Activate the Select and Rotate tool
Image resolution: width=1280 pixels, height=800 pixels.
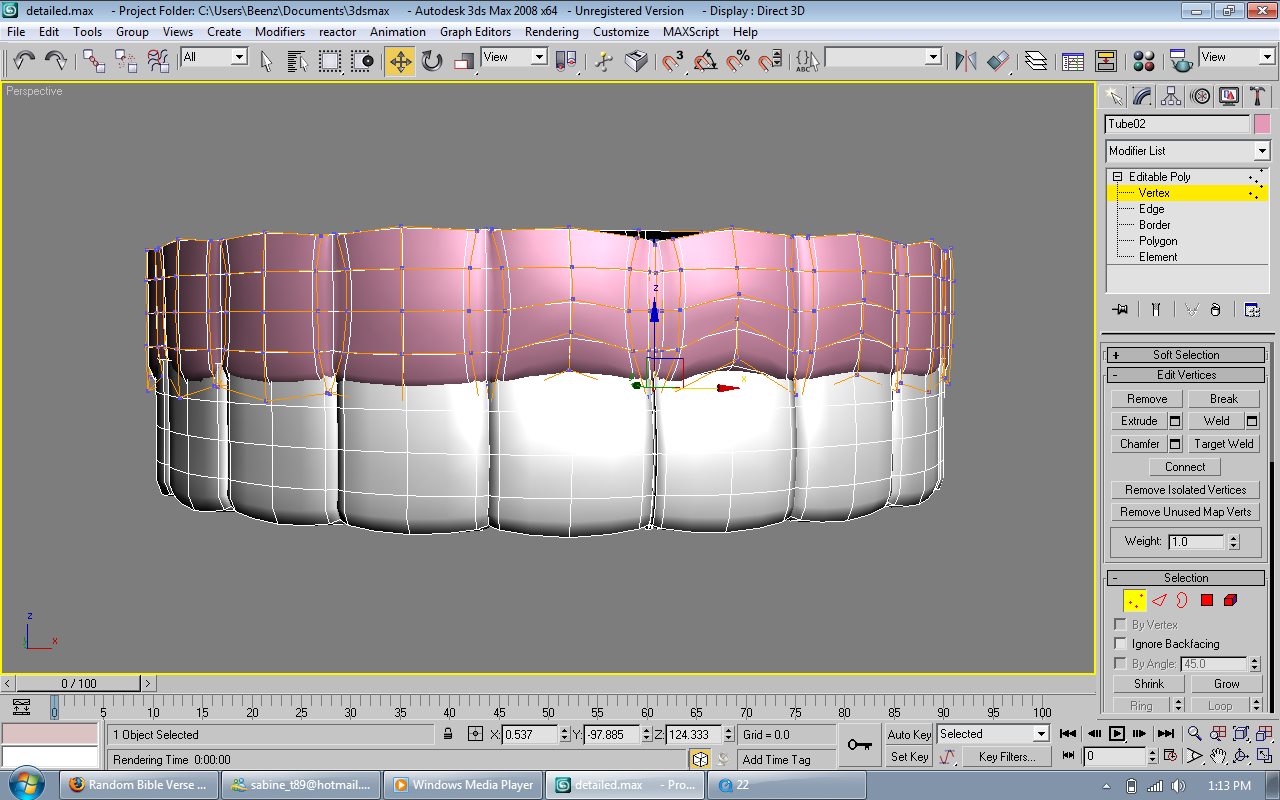[x=432, y=61]
